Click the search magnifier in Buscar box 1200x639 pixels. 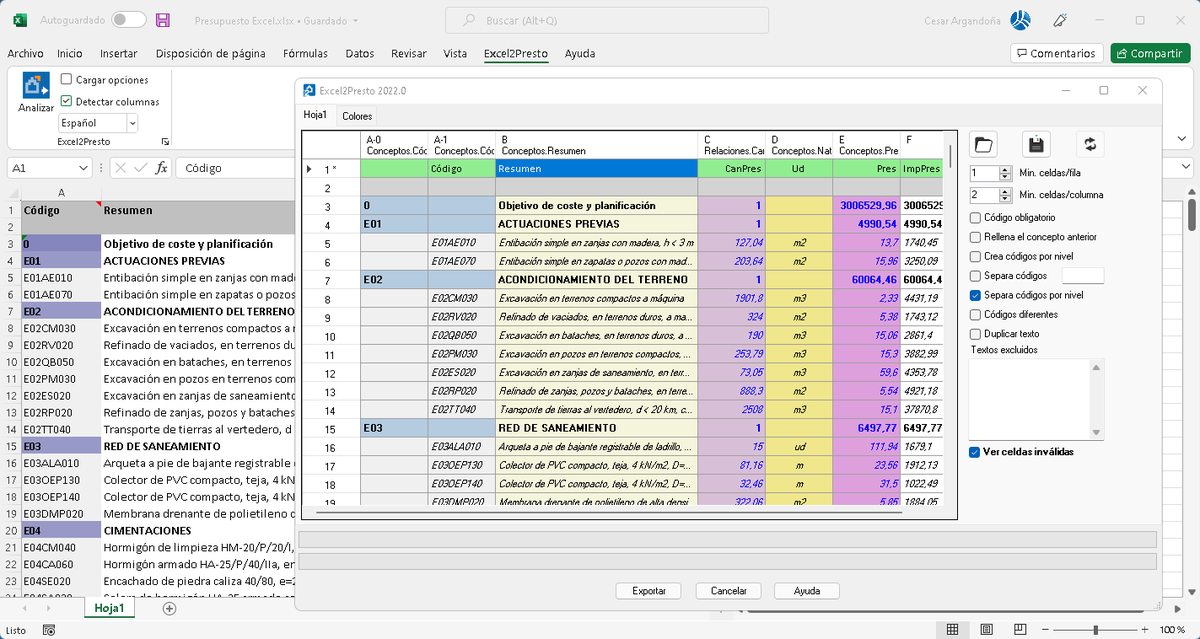[468, 20]
